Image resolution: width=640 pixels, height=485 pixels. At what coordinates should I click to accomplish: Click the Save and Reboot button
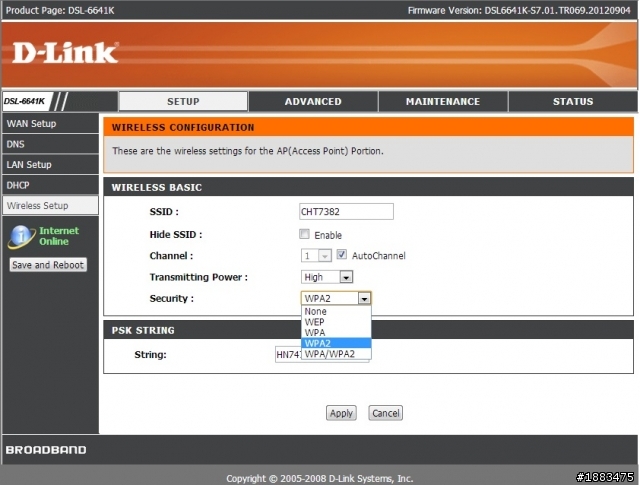click(48, 265)
